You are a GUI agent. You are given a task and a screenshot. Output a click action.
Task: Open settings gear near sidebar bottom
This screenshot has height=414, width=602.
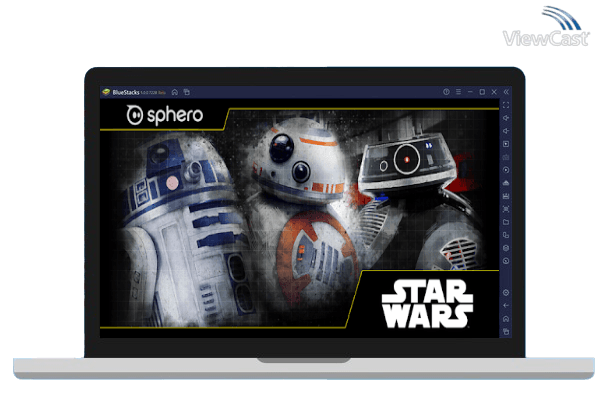[x=506, y=293]
